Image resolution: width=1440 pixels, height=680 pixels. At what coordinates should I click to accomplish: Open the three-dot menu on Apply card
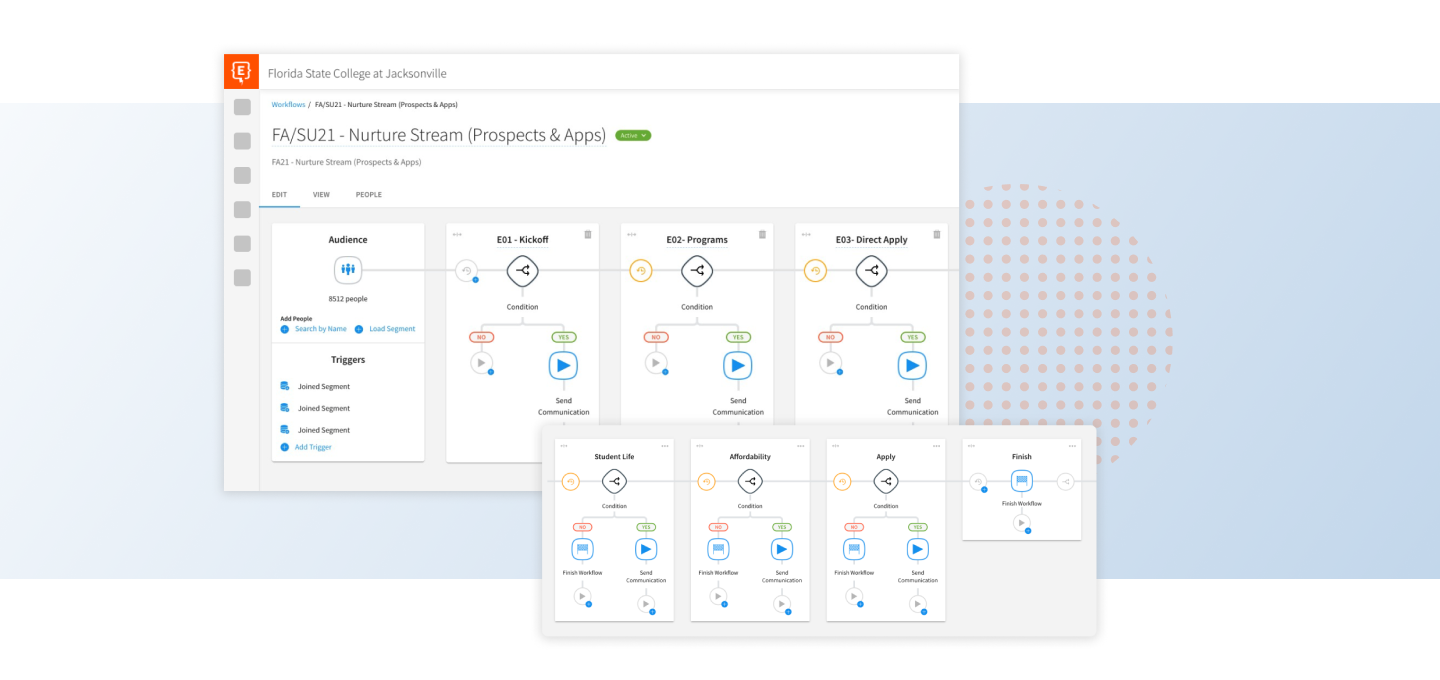pyautogui.click(x=937, y=446)
